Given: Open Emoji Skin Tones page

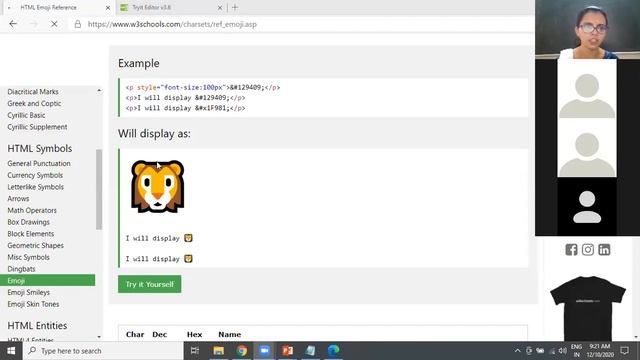Looking at the screenshot, I should 33,304.
